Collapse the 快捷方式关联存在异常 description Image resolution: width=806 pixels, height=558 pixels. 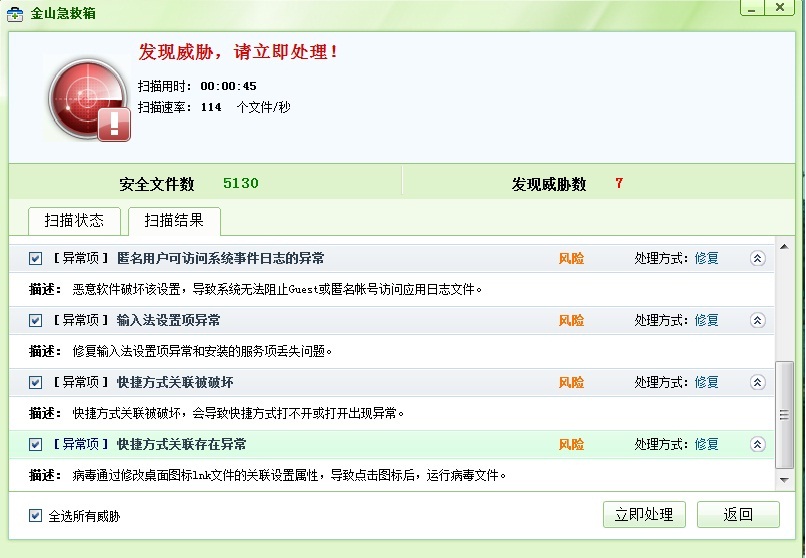(757, 444)
